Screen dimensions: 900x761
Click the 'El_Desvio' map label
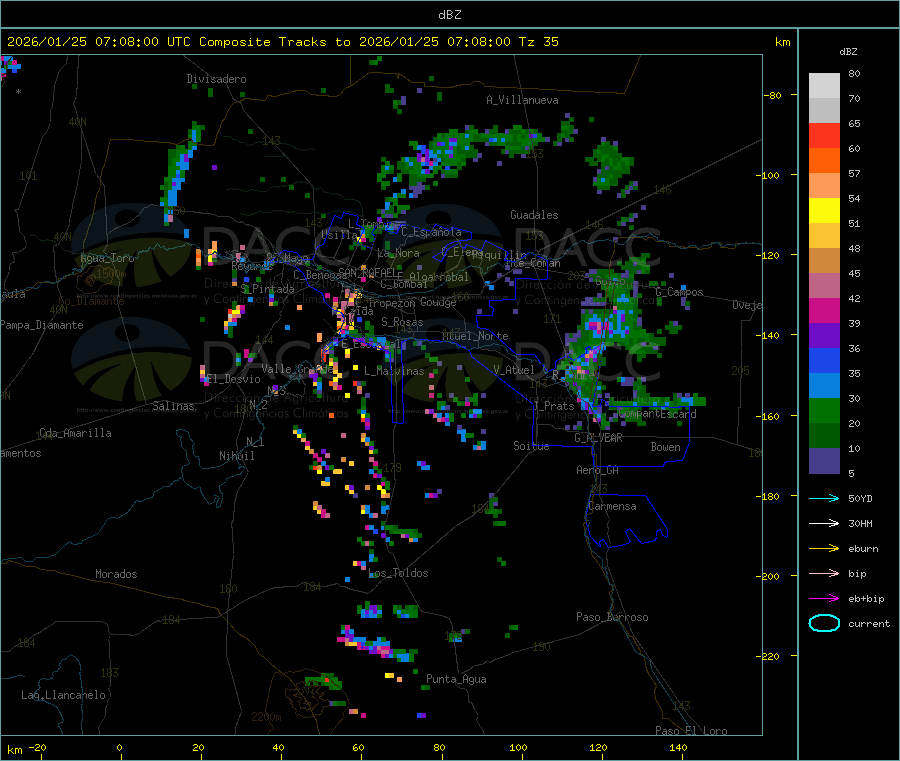coord(234,379)
